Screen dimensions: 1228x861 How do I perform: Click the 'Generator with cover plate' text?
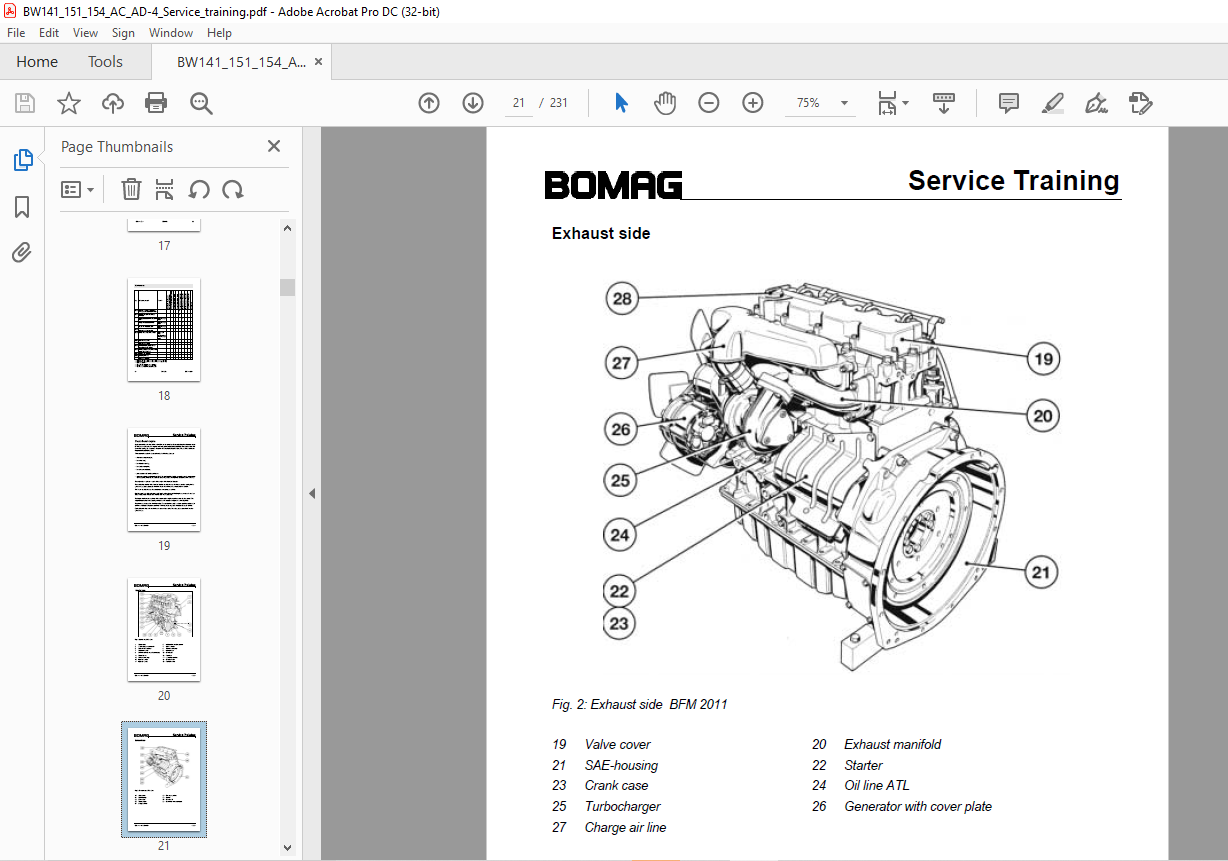(x=918, y=806)
